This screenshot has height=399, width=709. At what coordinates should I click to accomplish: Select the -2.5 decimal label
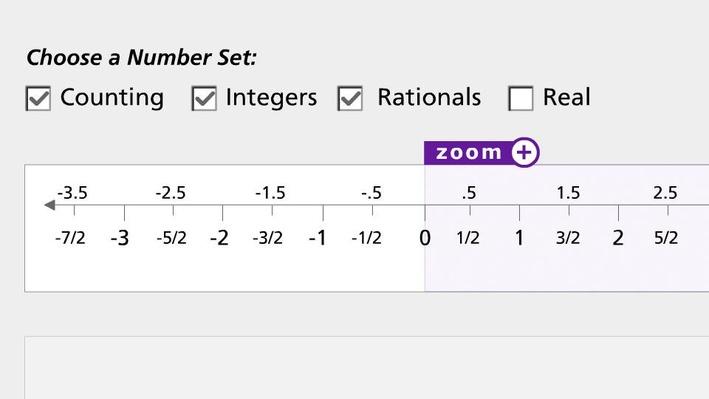(x=170, y=193)
